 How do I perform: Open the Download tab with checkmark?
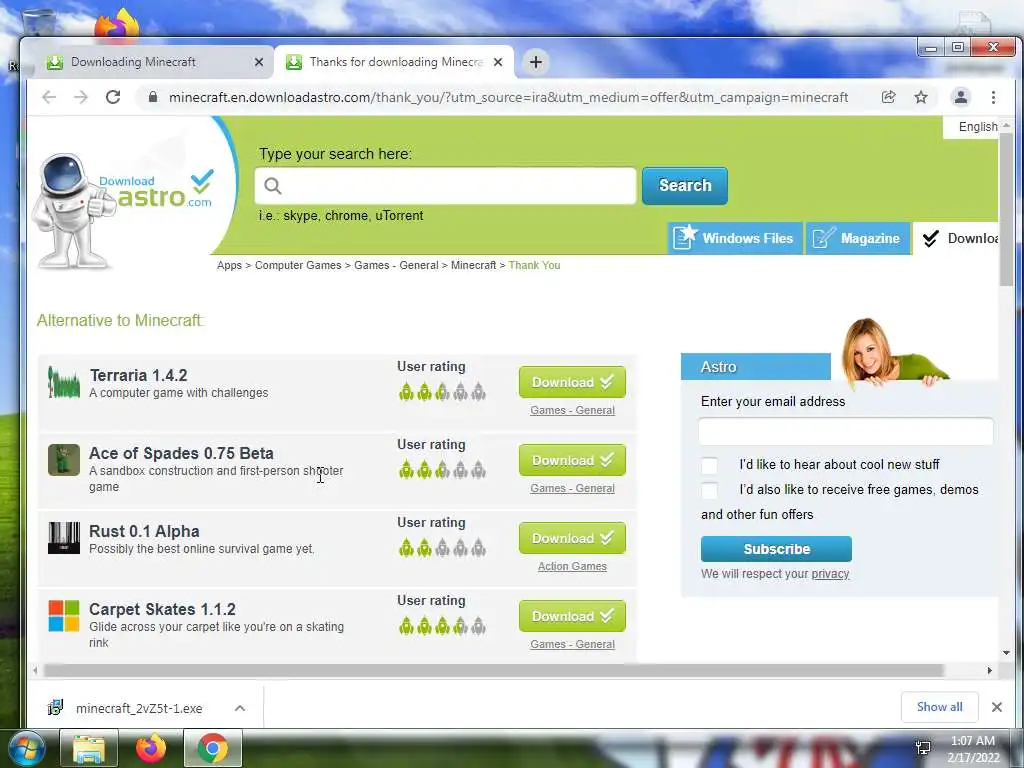(957, 238)
